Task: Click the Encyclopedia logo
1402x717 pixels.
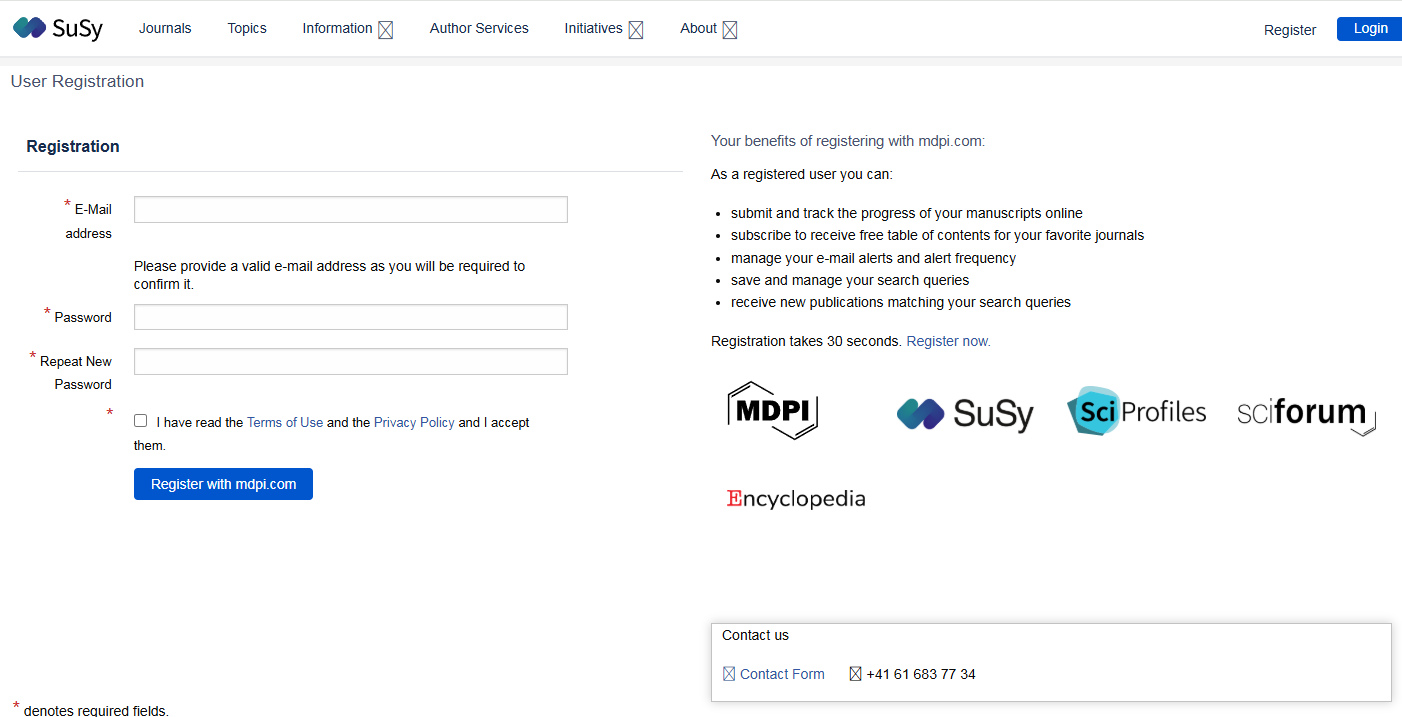Action: (796, 498)
